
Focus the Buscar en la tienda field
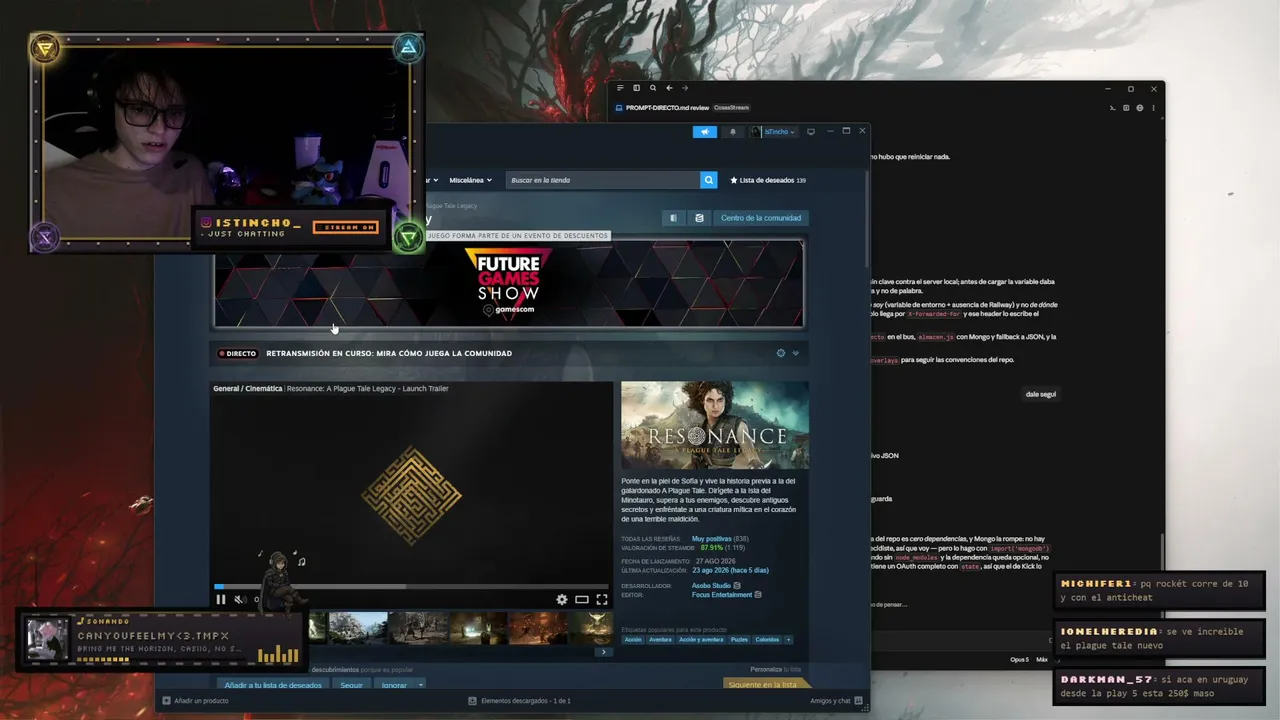(603, 180)
